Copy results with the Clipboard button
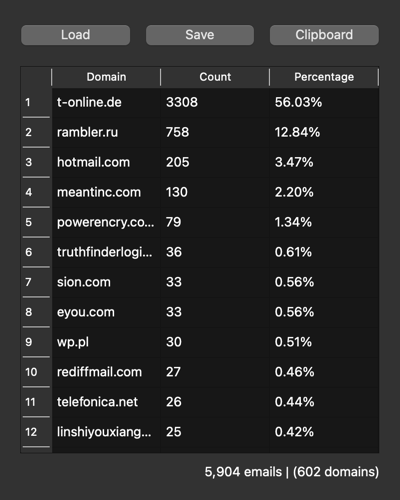400x500 pixels. pyautogui.click(x=324, y=35)
